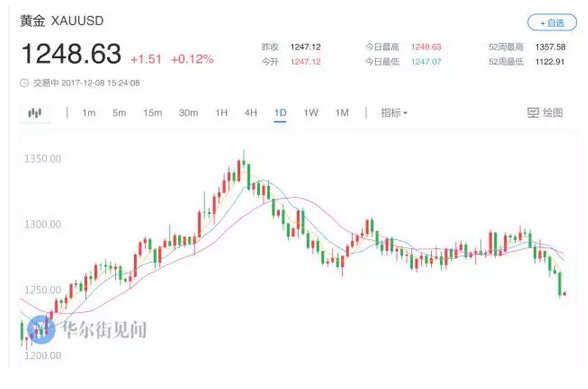Open the drawing tools (绘图) icon
Viewport: 588px width, 389px height.
click(x=533, y=113)
